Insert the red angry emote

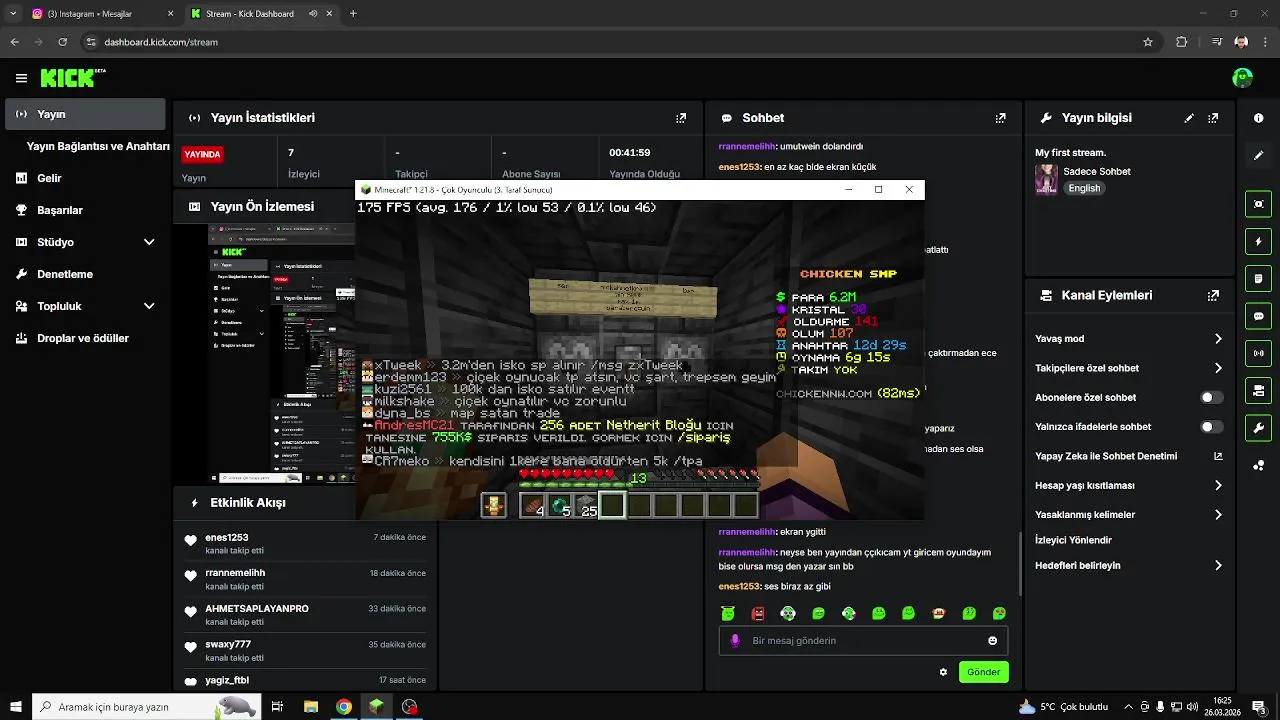(758, 613)
